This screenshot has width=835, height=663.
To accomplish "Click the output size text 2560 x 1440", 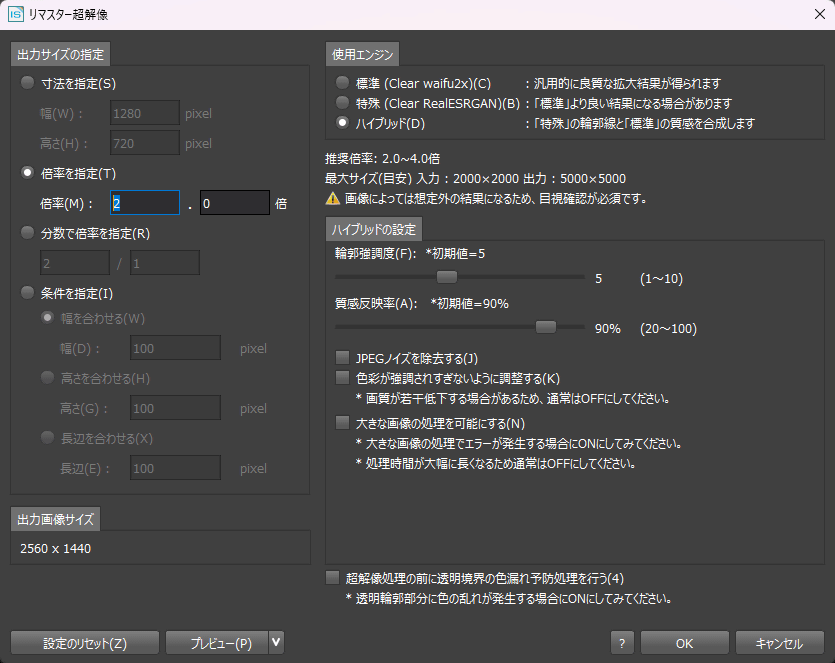I will (55, 549).
